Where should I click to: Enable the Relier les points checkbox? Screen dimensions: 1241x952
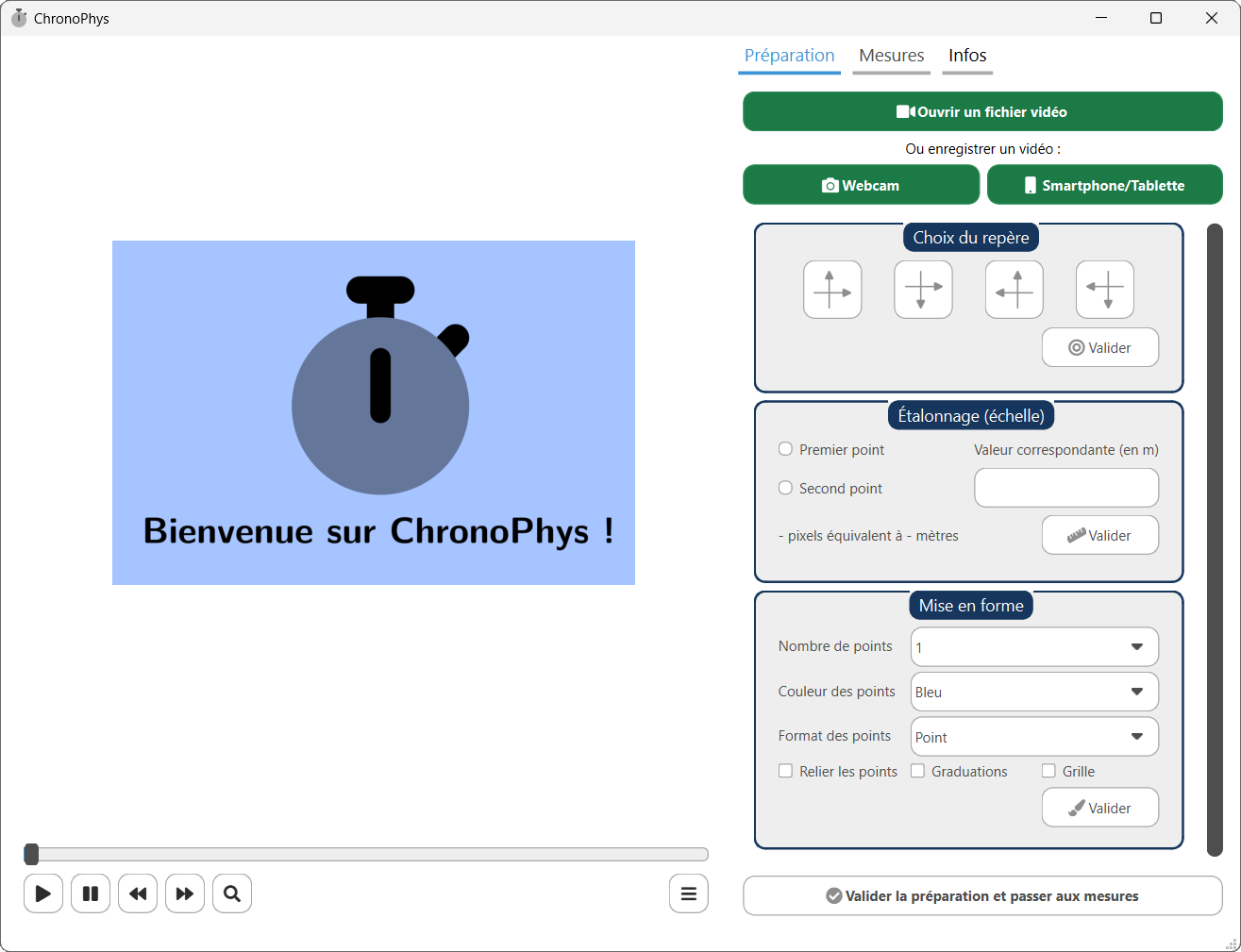click(785, 771)
